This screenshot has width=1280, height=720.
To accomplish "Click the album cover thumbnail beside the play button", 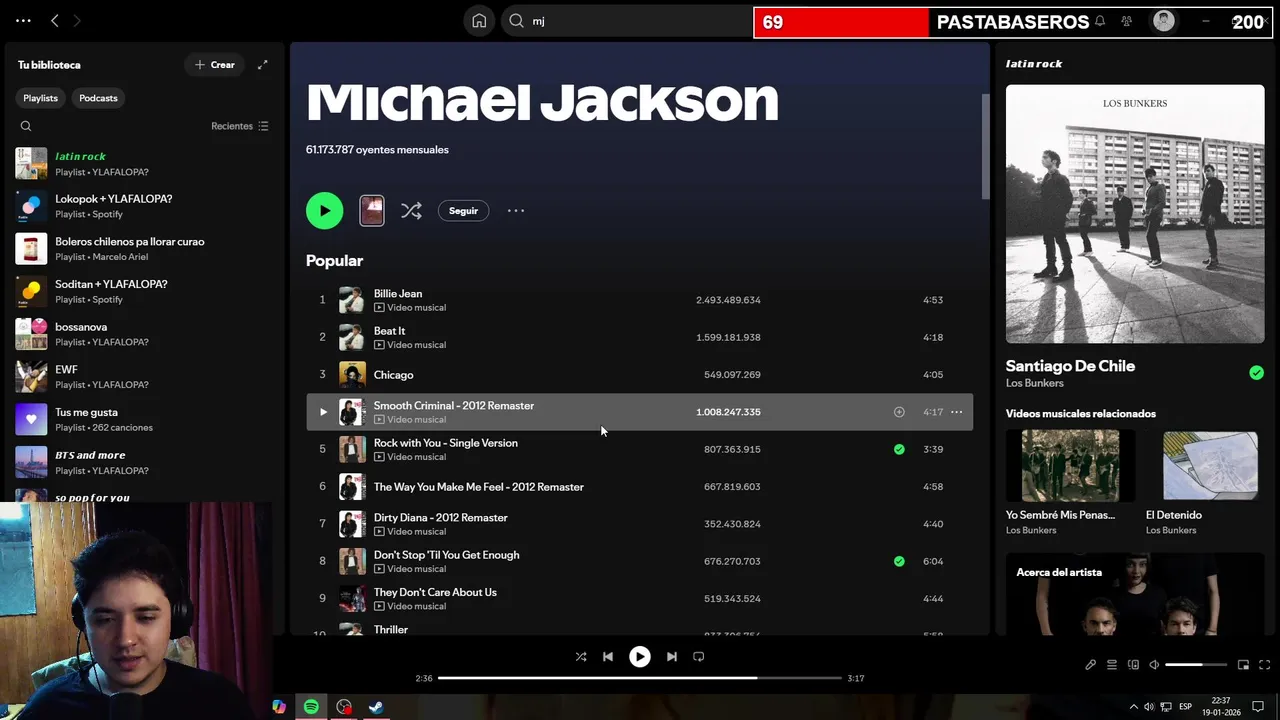I will click(372, 210).
